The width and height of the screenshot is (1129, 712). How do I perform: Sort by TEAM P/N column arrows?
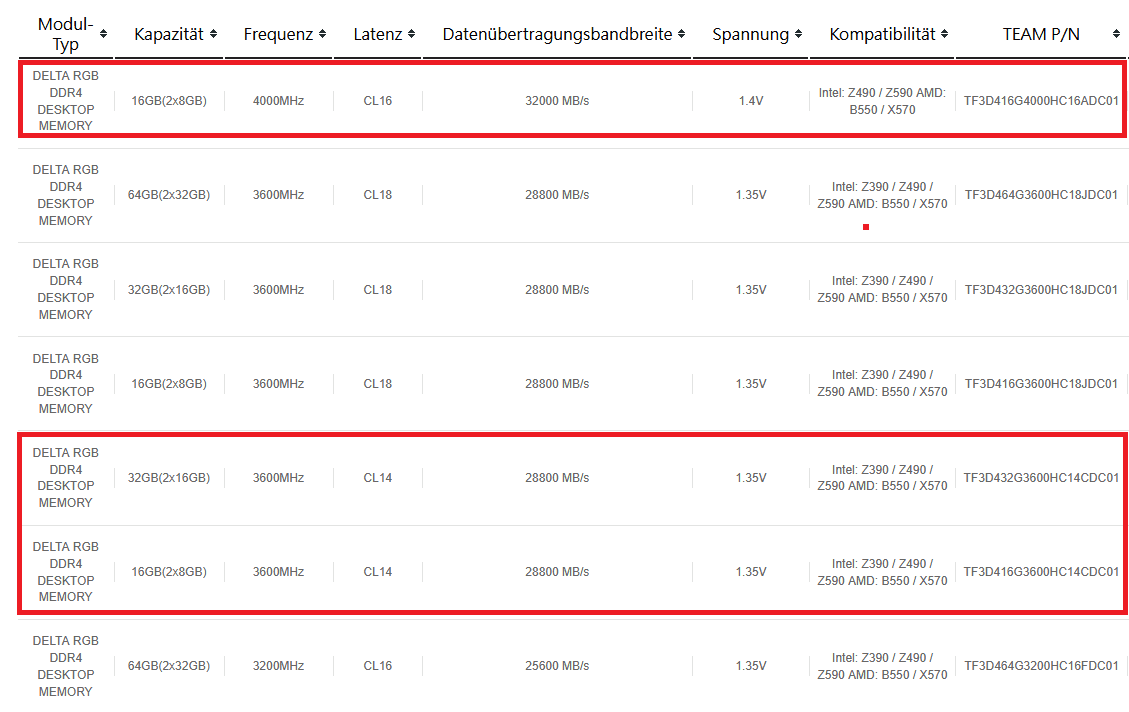1116,34
